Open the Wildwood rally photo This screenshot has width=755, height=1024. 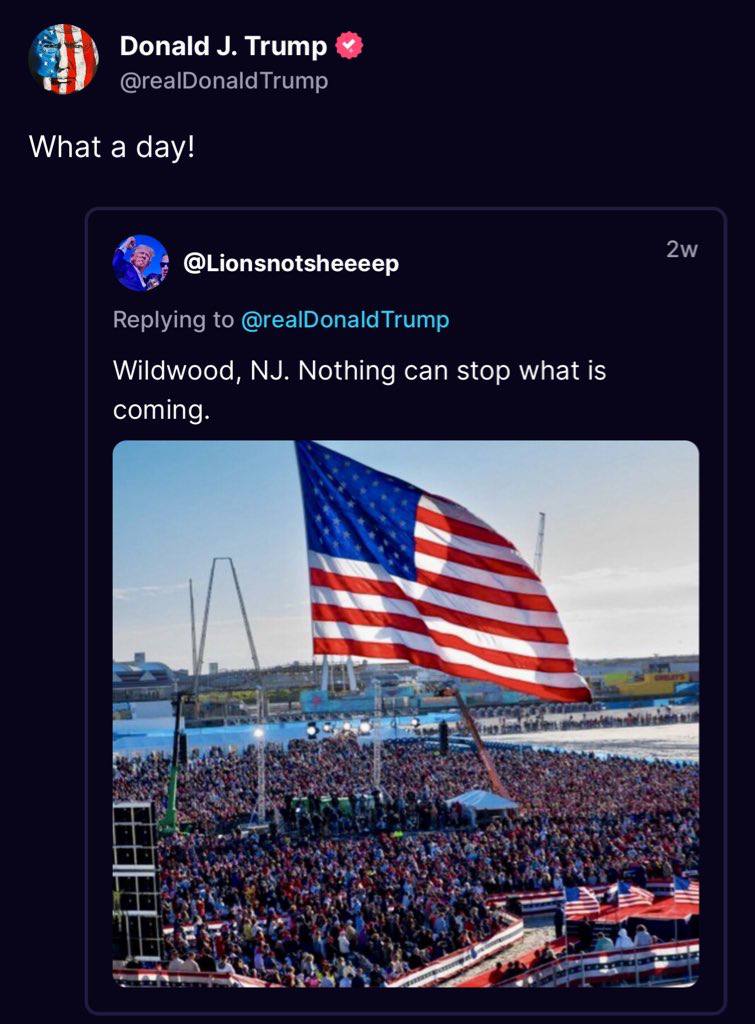[405, 713]
